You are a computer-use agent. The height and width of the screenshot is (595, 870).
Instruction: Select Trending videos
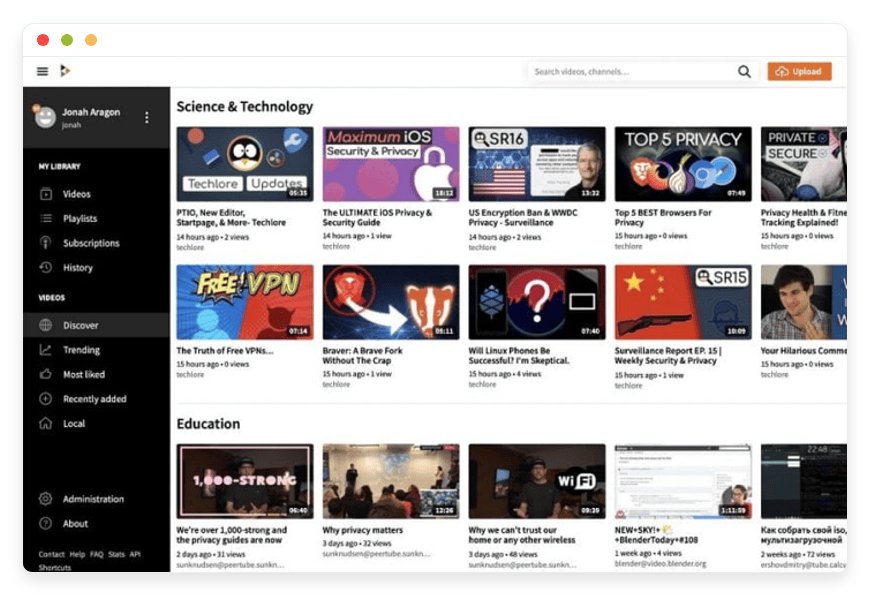[x=82, y=350]
